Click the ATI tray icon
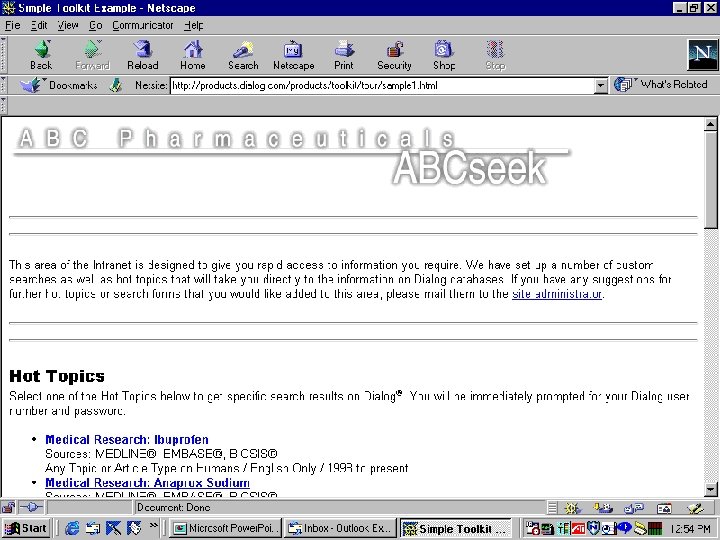 [x=578, y=529]
